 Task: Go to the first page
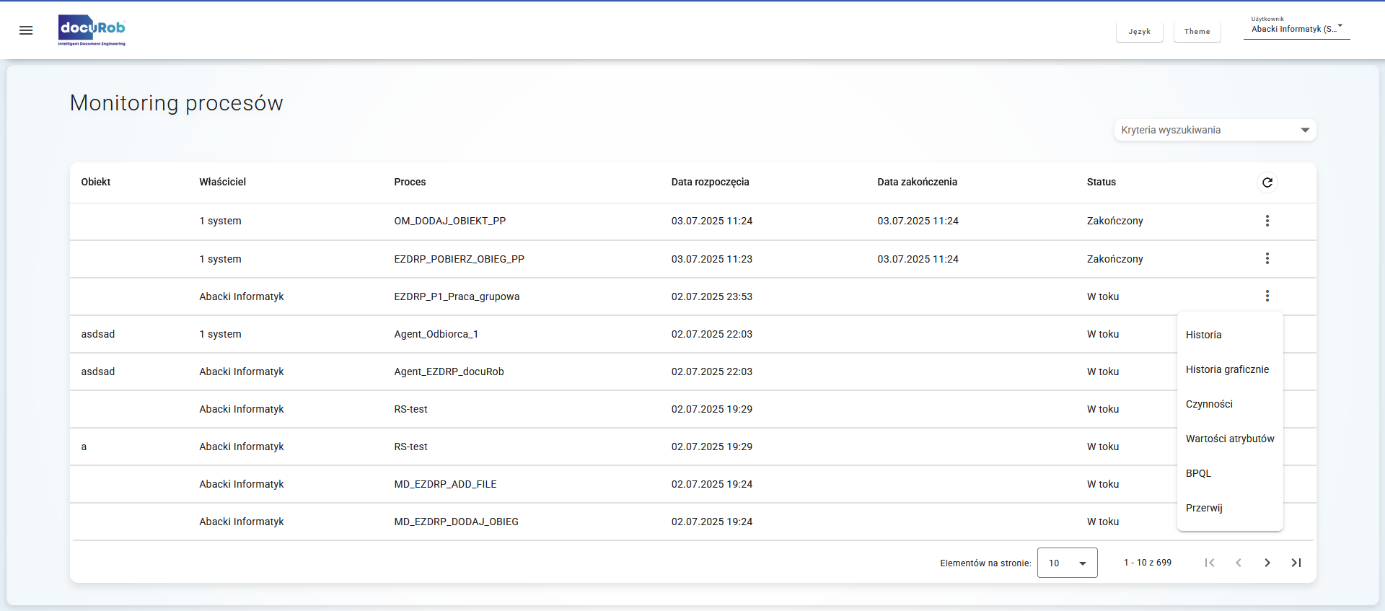pyautogui.click(x=1210, y=563)
